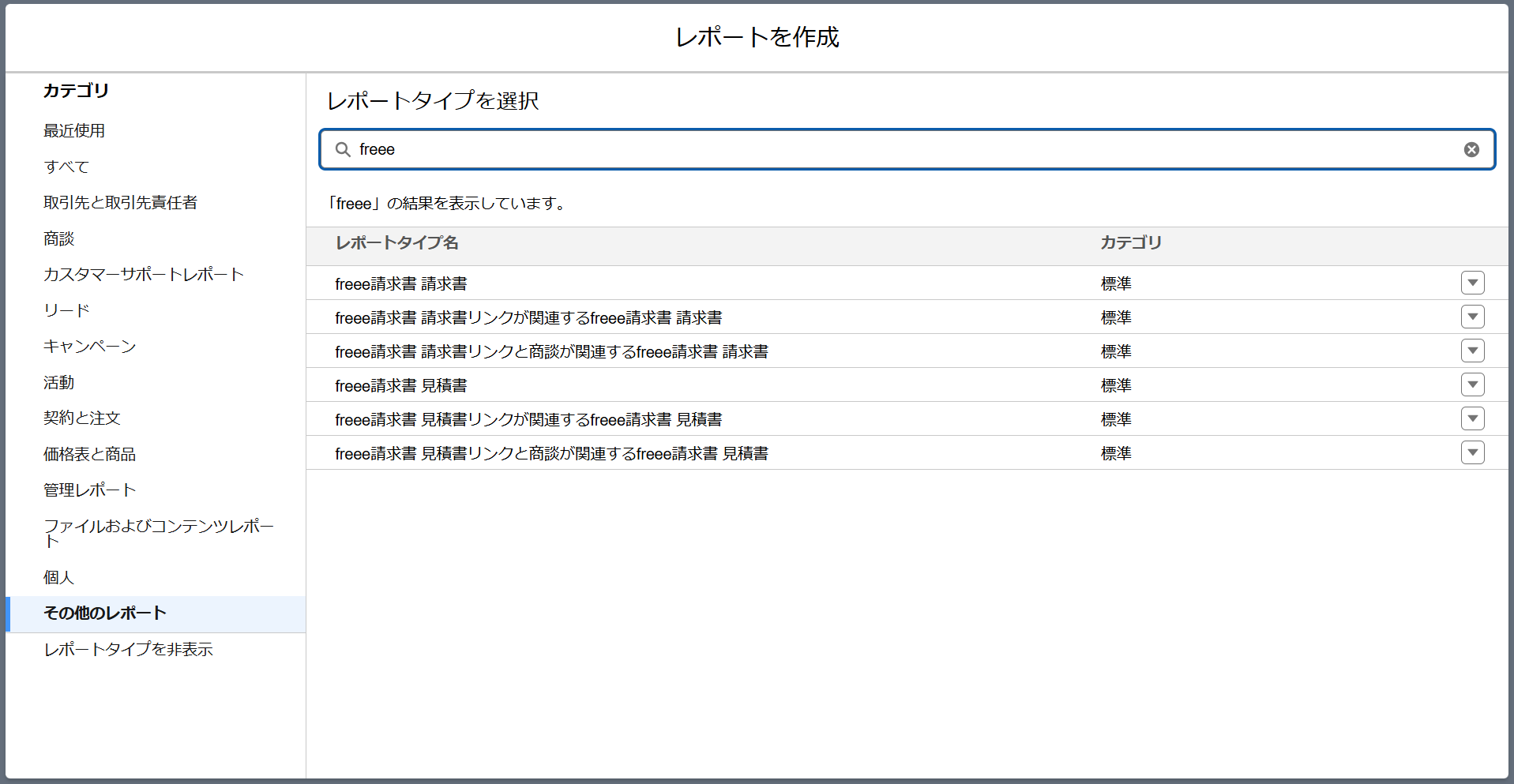Select すべて category

66,167
